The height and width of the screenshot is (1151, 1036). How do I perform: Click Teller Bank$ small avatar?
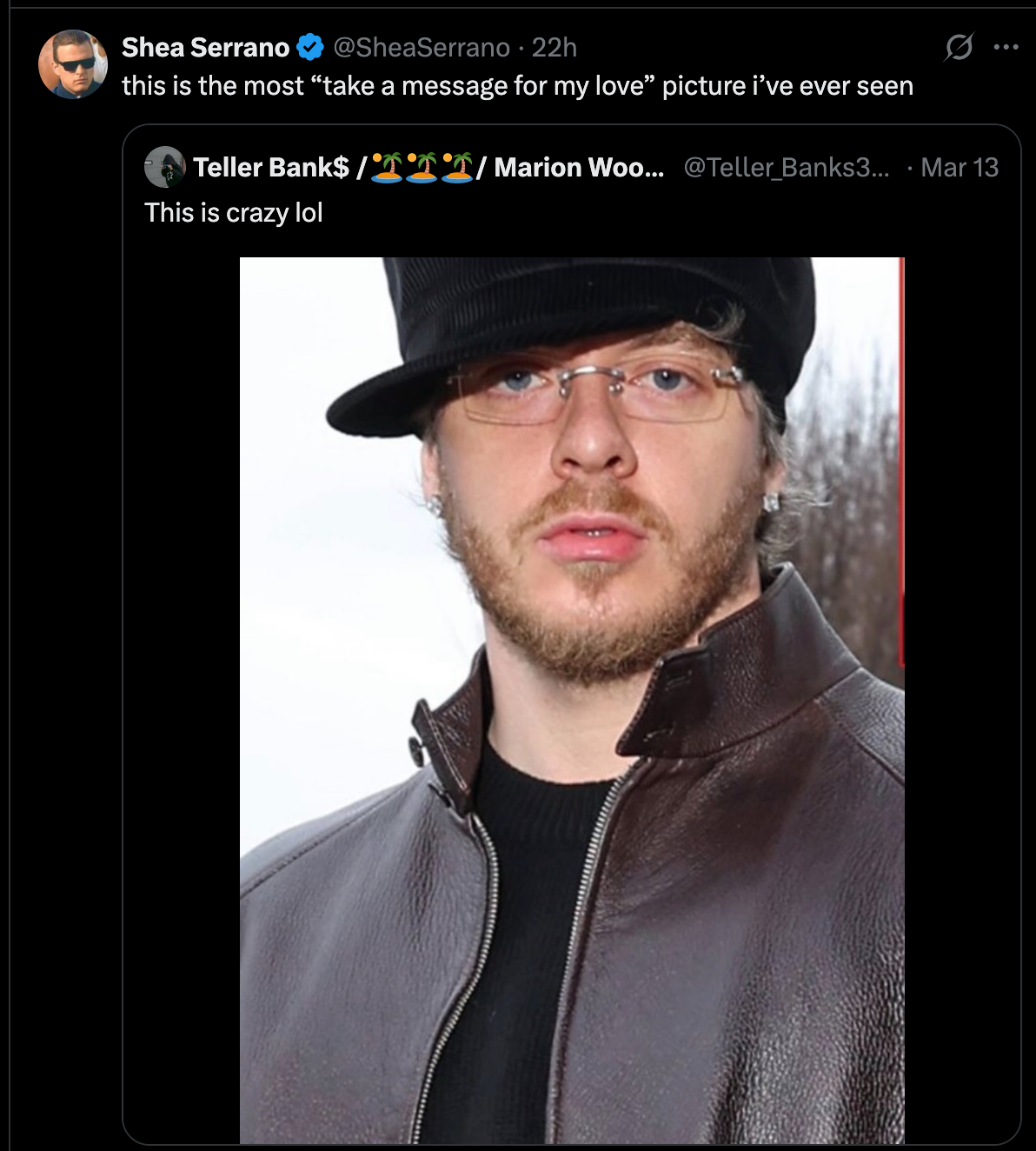165,167
